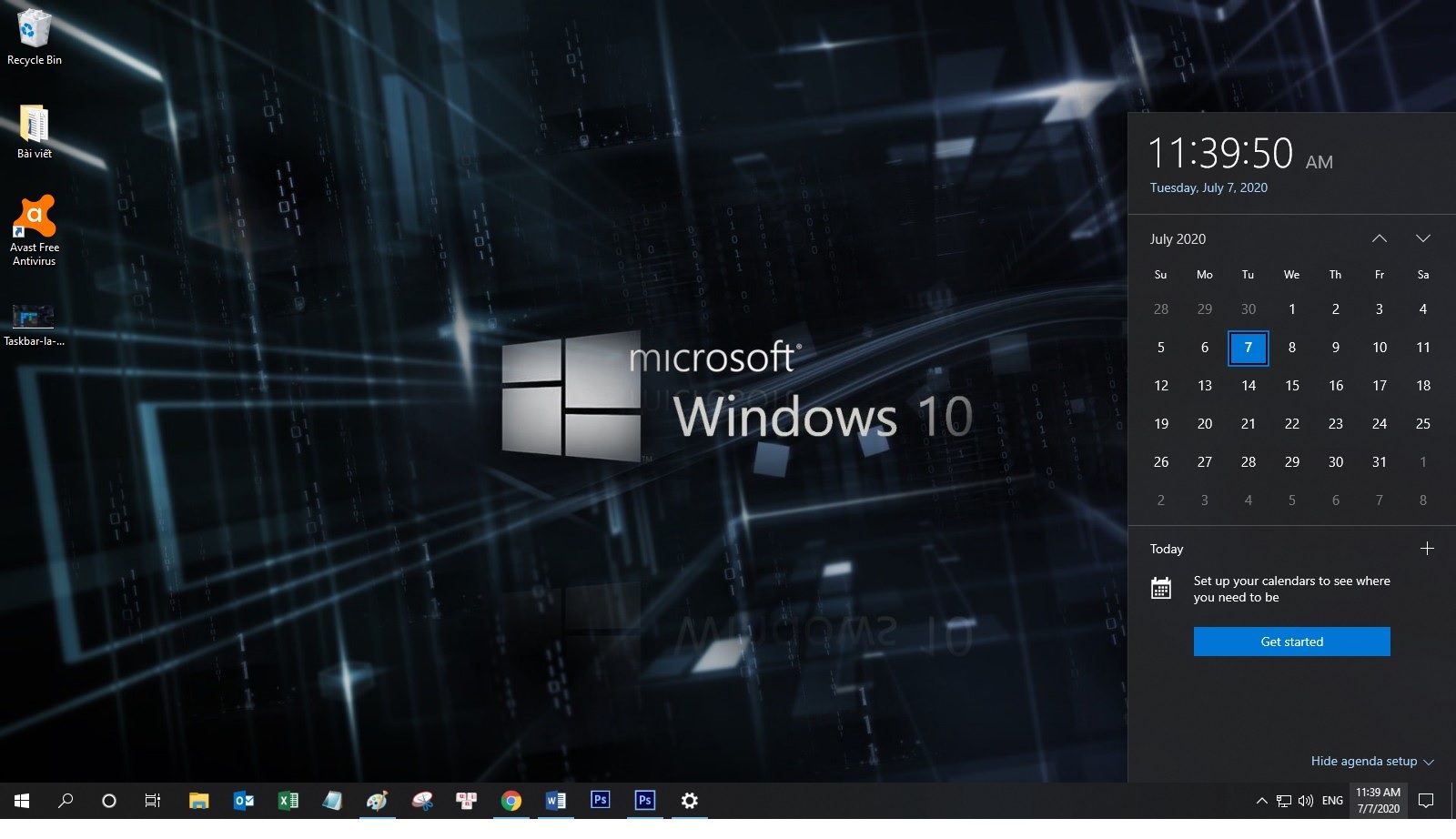Show hidden system tray icons
Image resolution: width=1456 pixels, height=839 pixels.
[1261, 801]
